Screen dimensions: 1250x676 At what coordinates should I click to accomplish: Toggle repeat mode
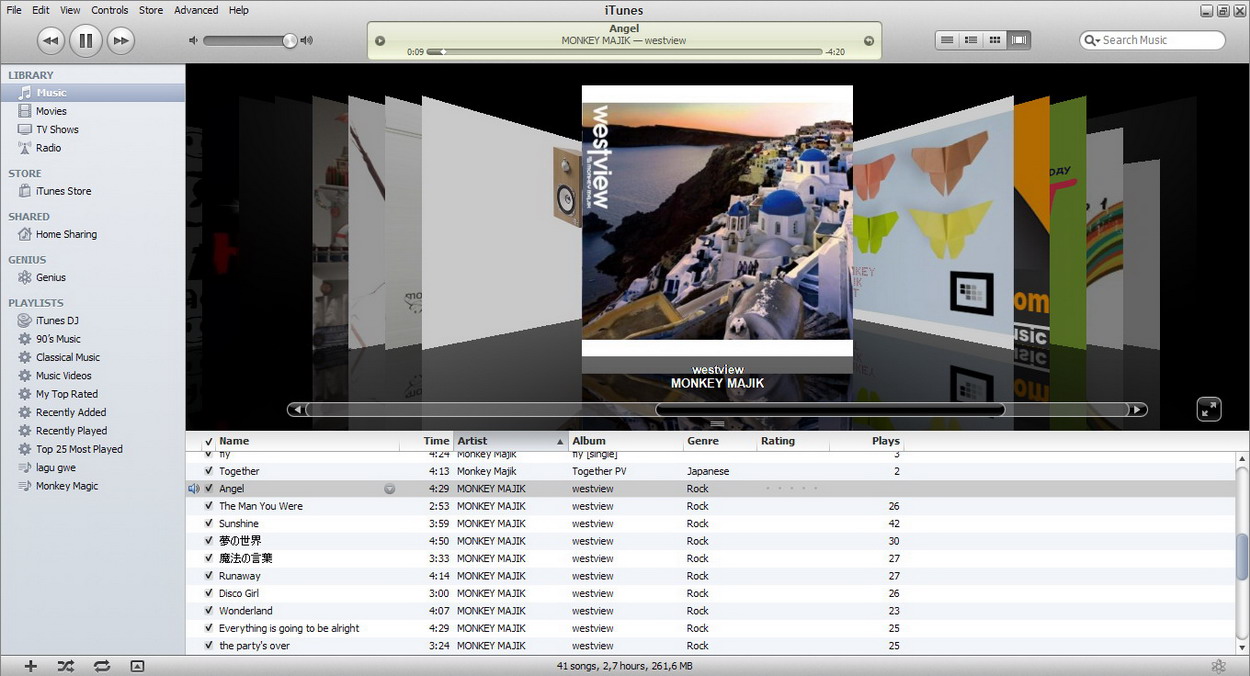(102, 666)
